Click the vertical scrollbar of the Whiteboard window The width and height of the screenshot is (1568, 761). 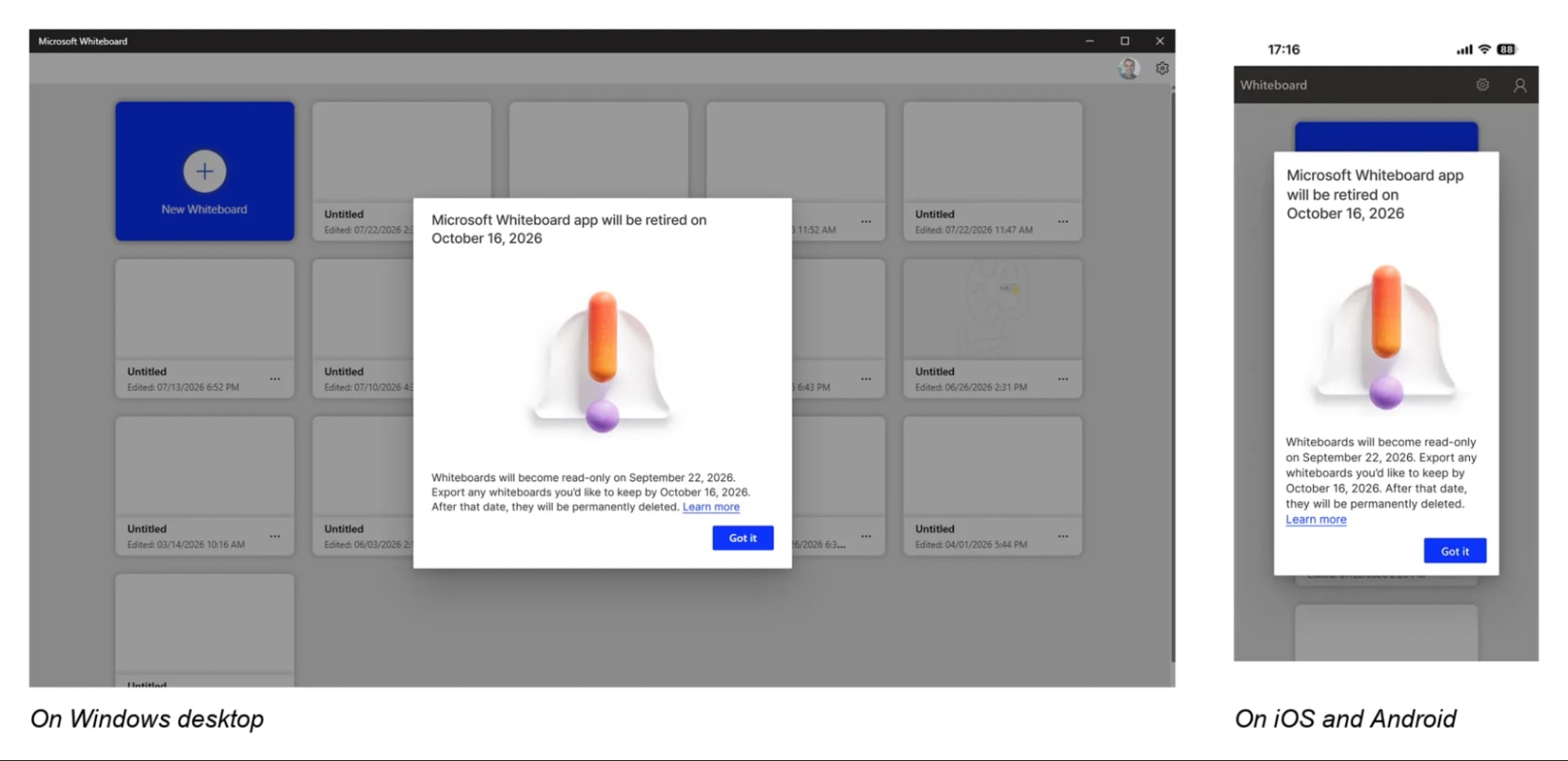click(1173, 376)
